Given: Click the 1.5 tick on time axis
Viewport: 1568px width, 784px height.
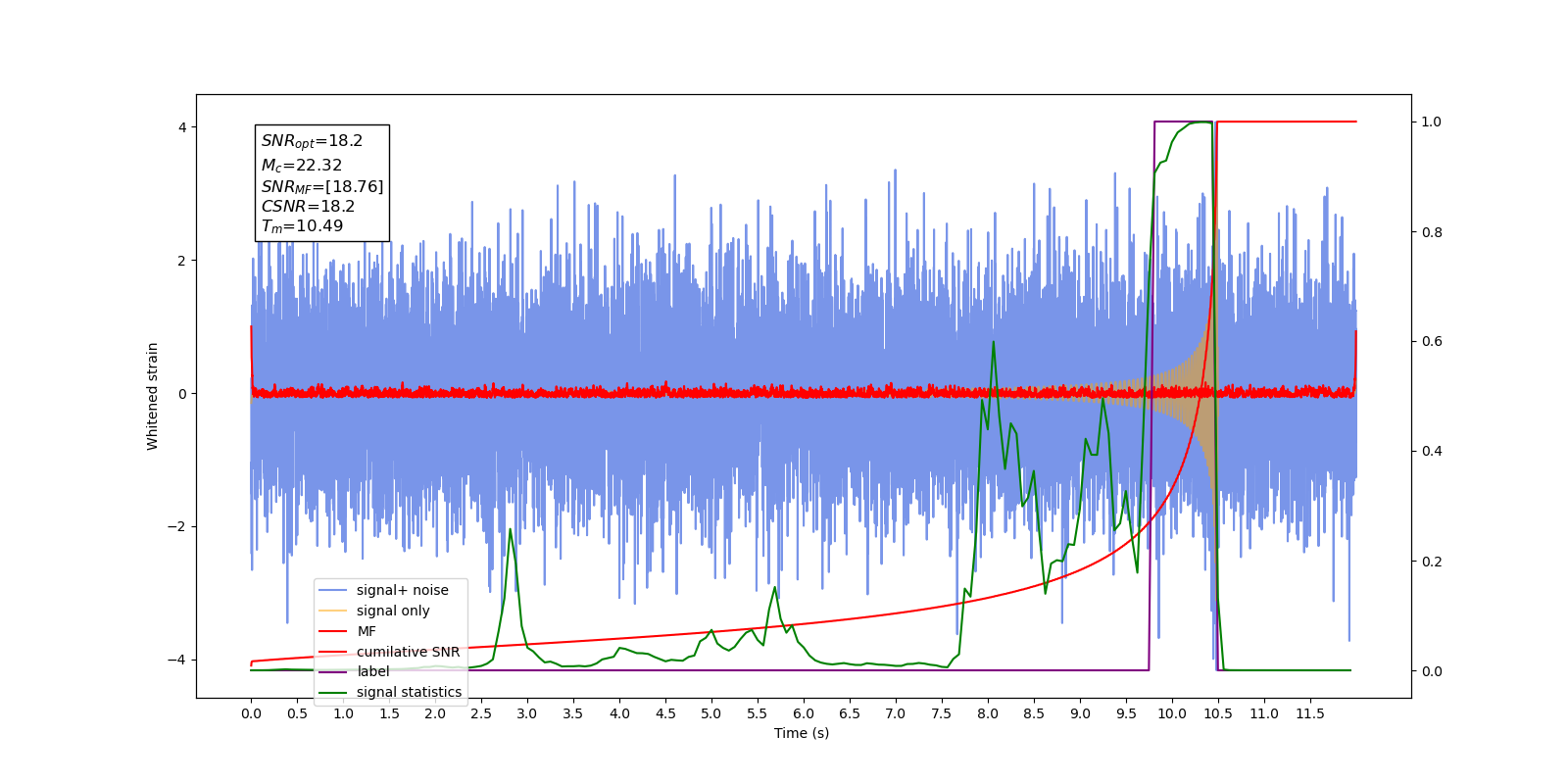Looking at the screenshot, I should (389, 713).
